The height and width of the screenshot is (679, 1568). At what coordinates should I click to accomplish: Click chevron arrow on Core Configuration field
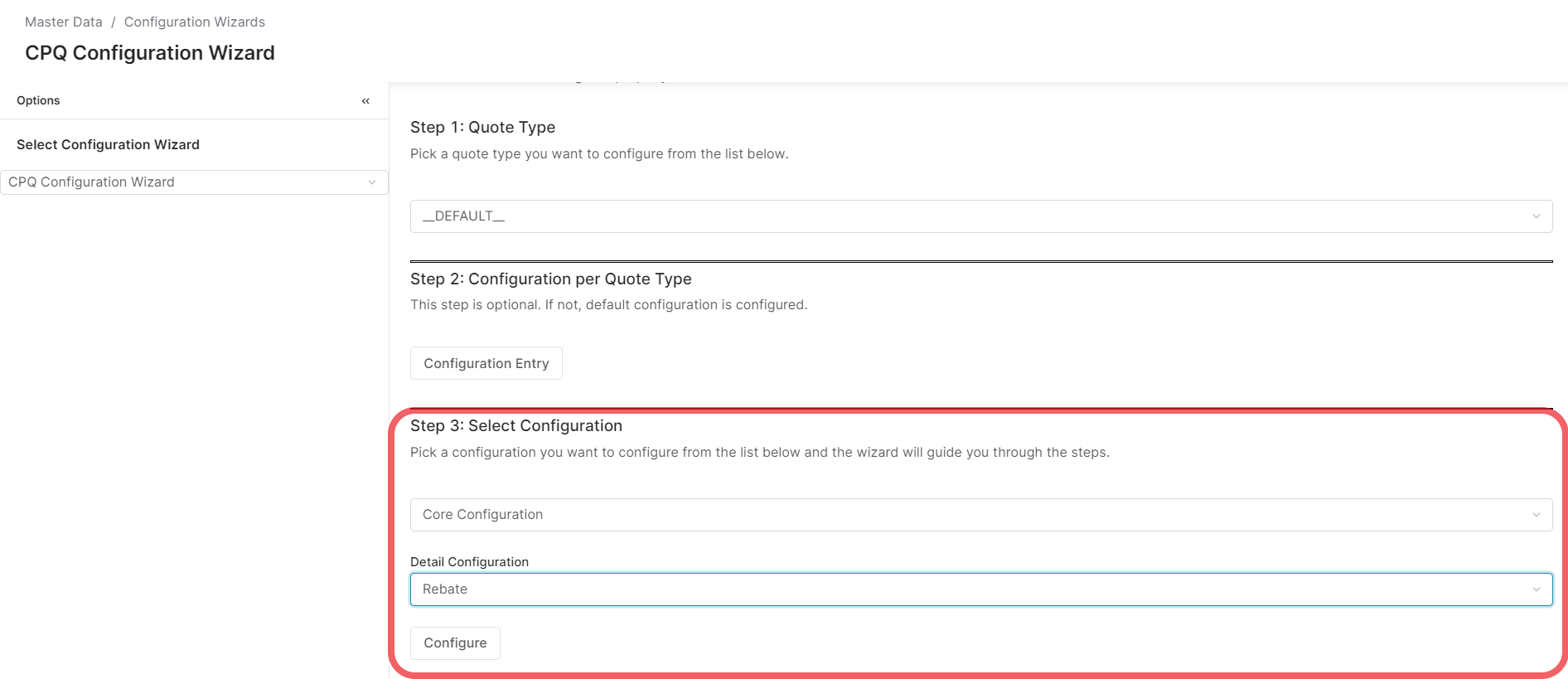pos(1536,515)
